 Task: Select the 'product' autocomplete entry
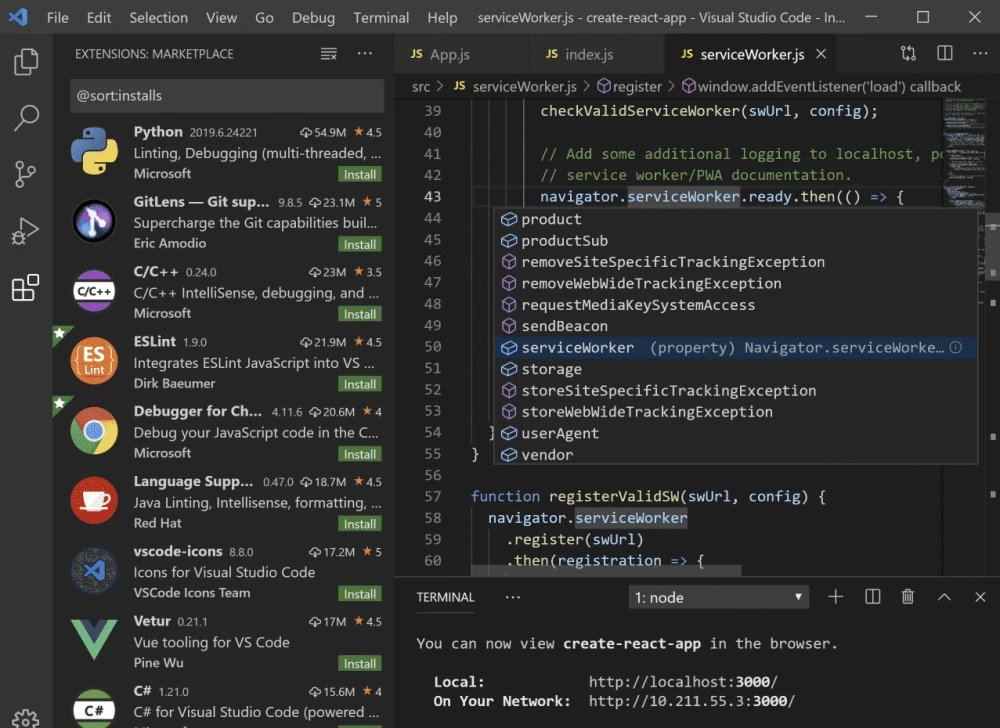tap(736, 219)
